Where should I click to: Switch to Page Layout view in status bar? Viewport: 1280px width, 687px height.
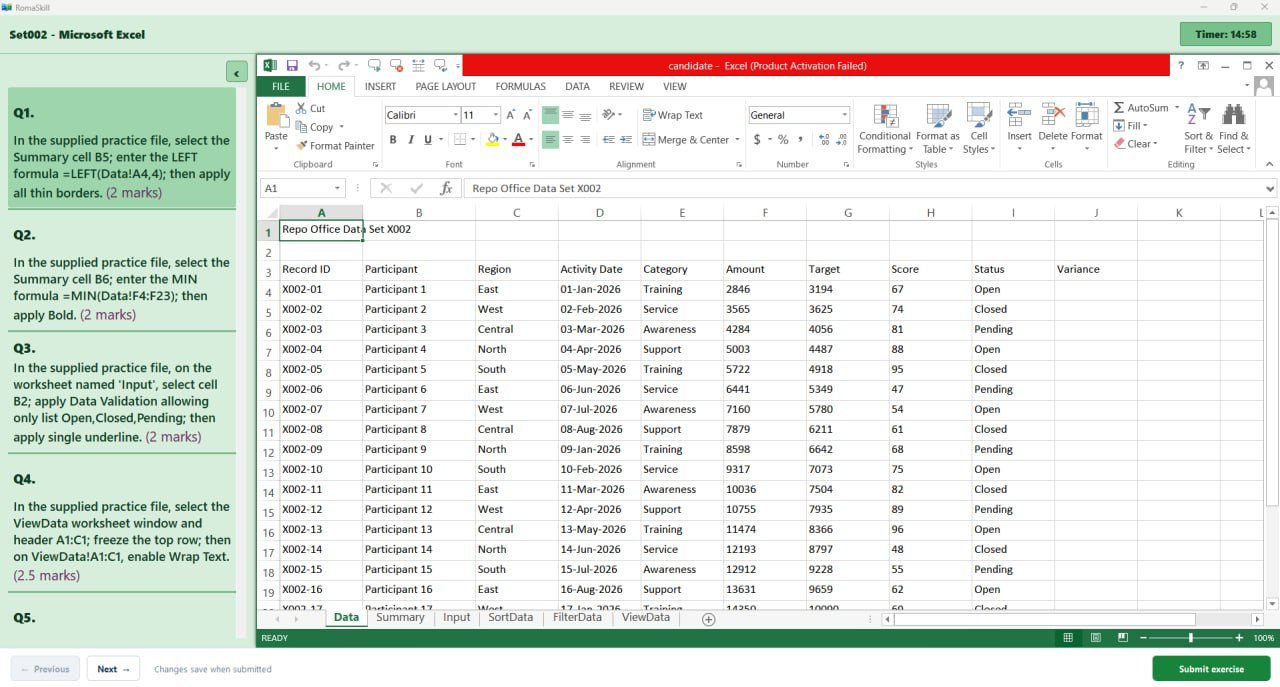coord(1096,638)
